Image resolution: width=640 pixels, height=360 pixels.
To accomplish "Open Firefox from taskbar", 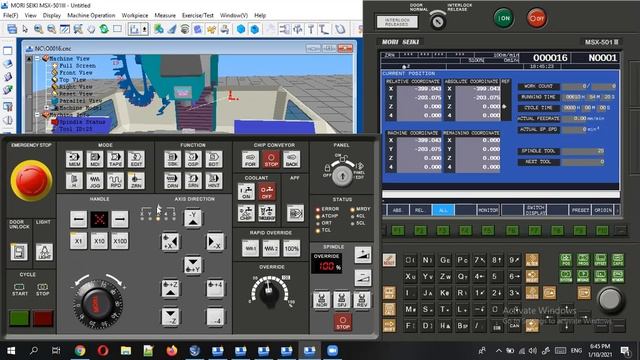I will pyautogui.click(x=172, y=350).
